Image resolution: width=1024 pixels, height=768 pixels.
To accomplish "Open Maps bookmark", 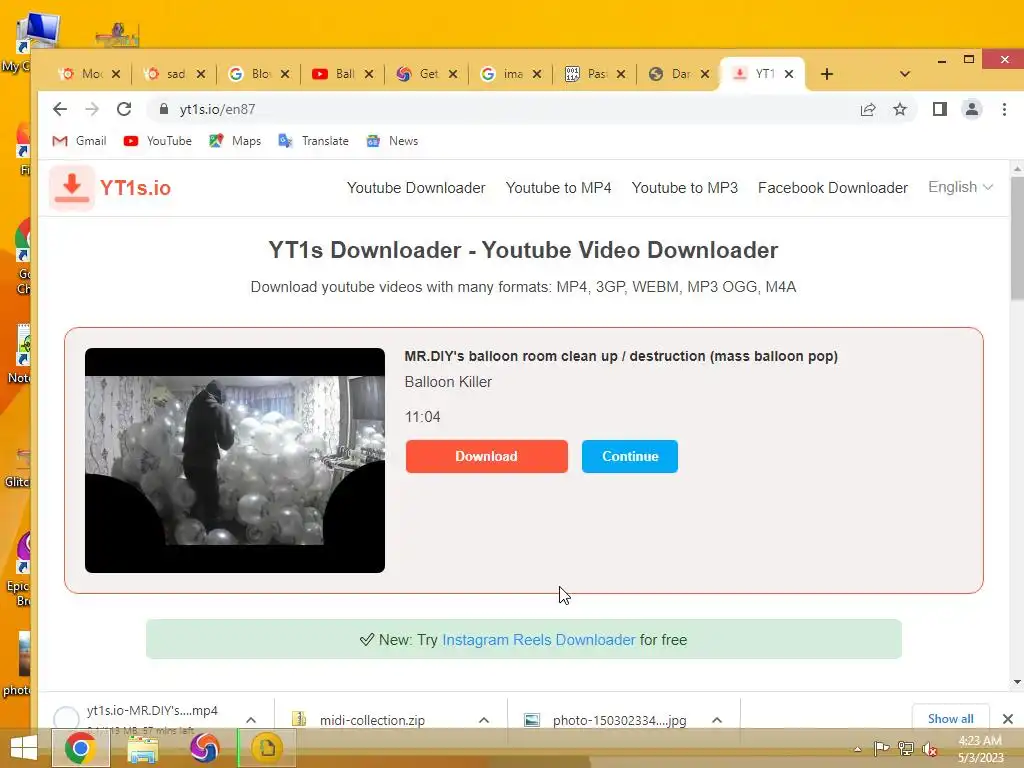I will coord(235,141).
